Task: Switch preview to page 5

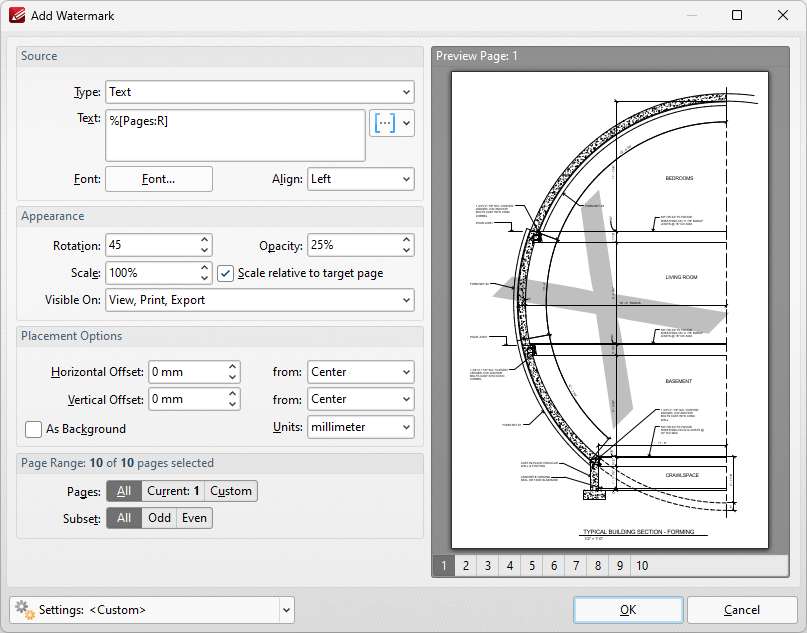Action: 532,566
